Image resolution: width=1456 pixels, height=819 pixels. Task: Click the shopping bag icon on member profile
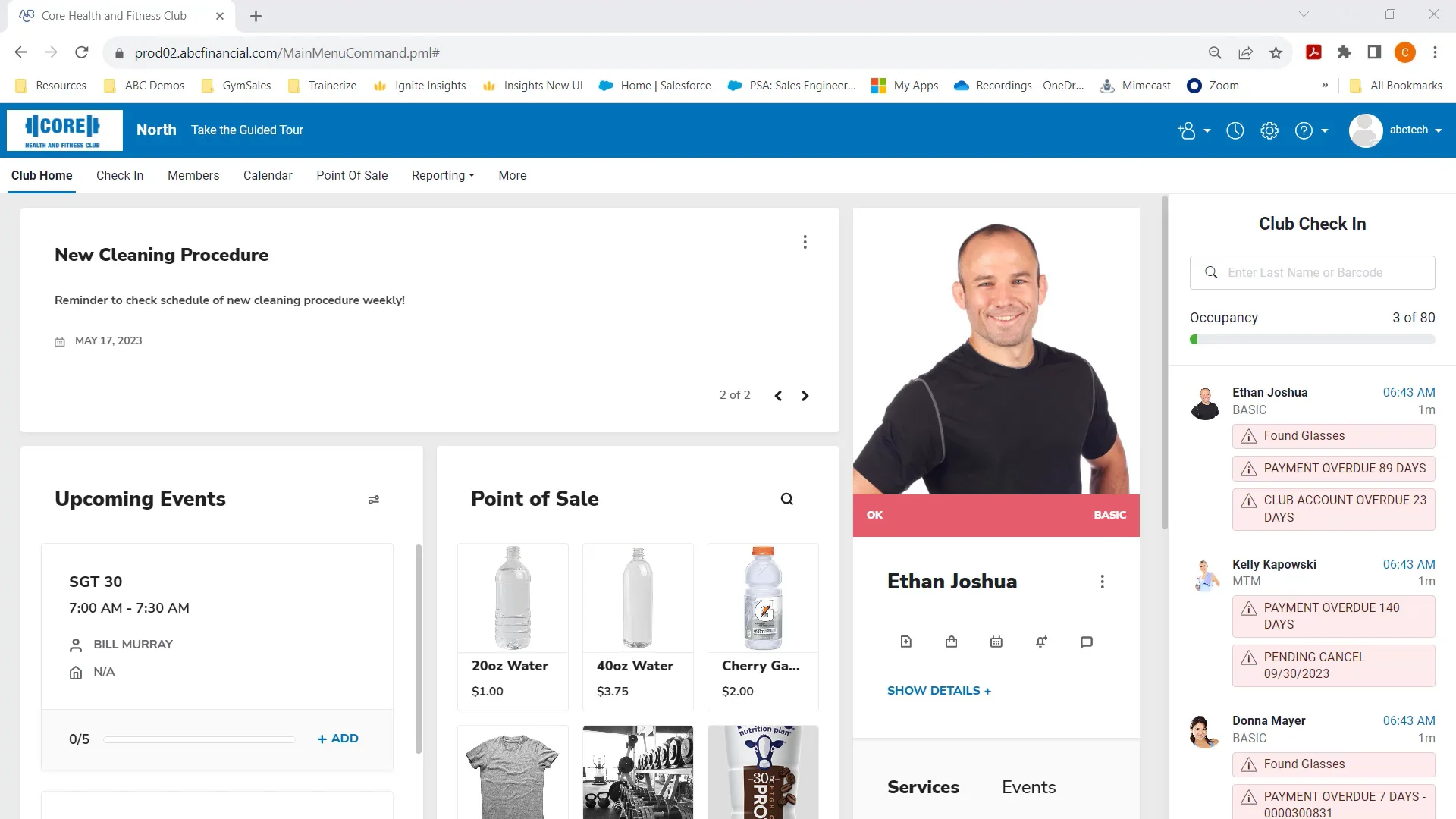[951, 642]
